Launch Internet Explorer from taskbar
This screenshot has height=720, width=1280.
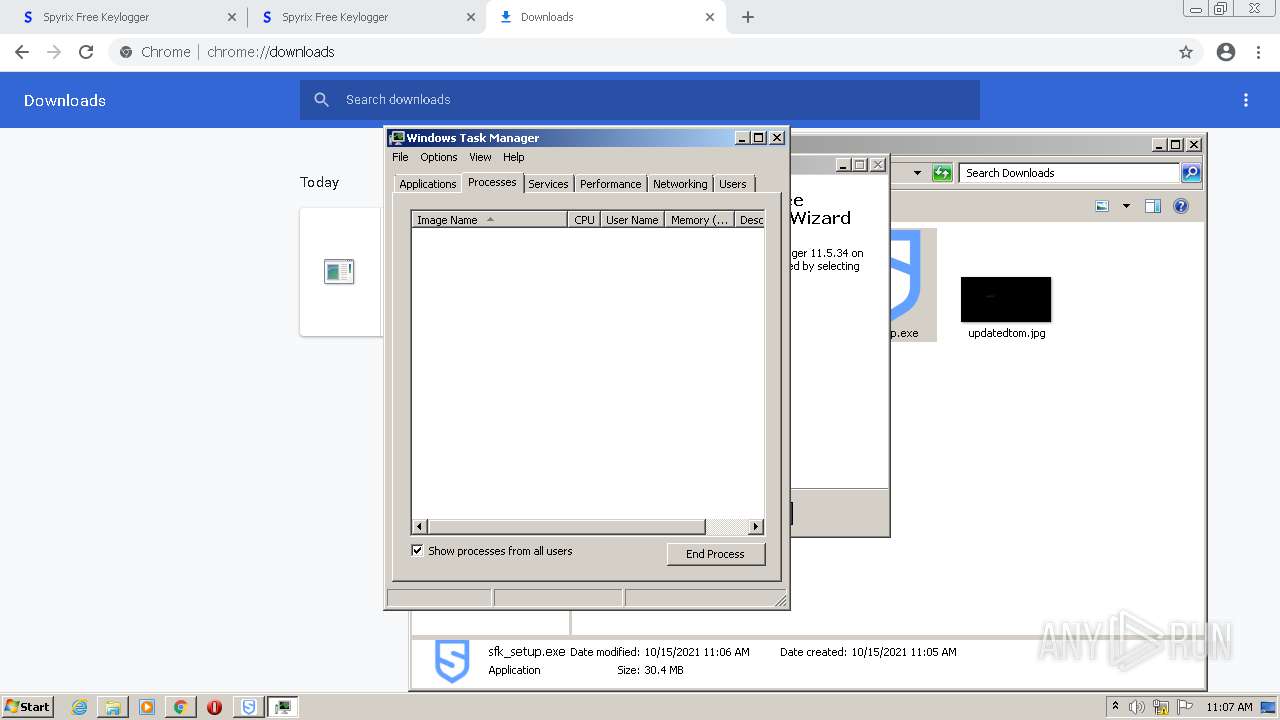click(x=80, y=707)
